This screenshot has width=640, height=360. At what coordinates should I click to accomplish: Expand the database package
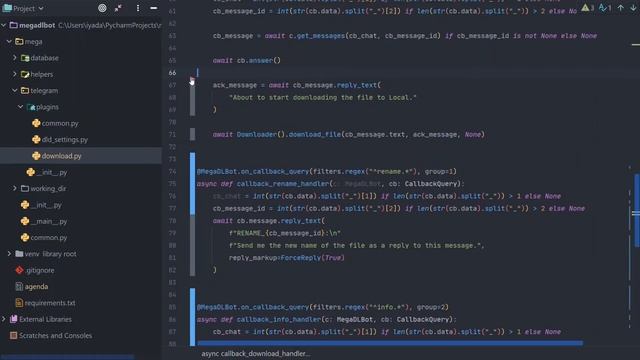point(15,58)
